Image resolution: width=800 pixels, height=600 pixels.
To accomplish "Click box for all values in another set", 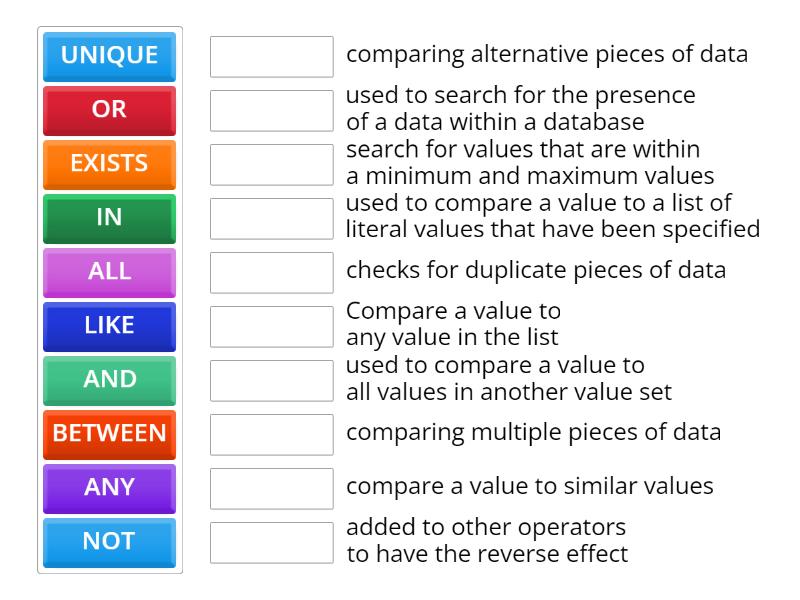I will [x=272, y=381].
